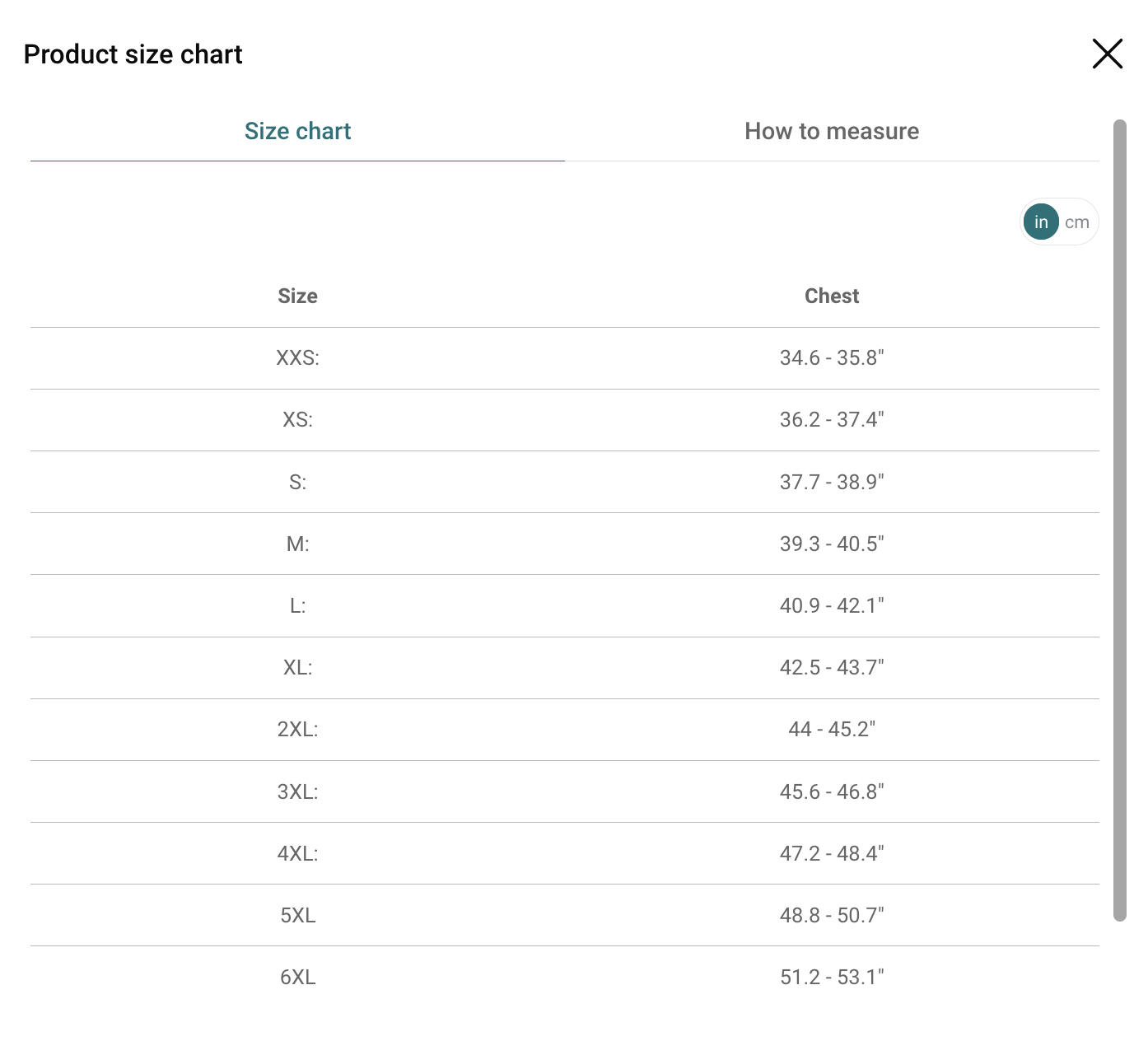
Task: Click the XL size row label
Action: click(x=297, y=667)
